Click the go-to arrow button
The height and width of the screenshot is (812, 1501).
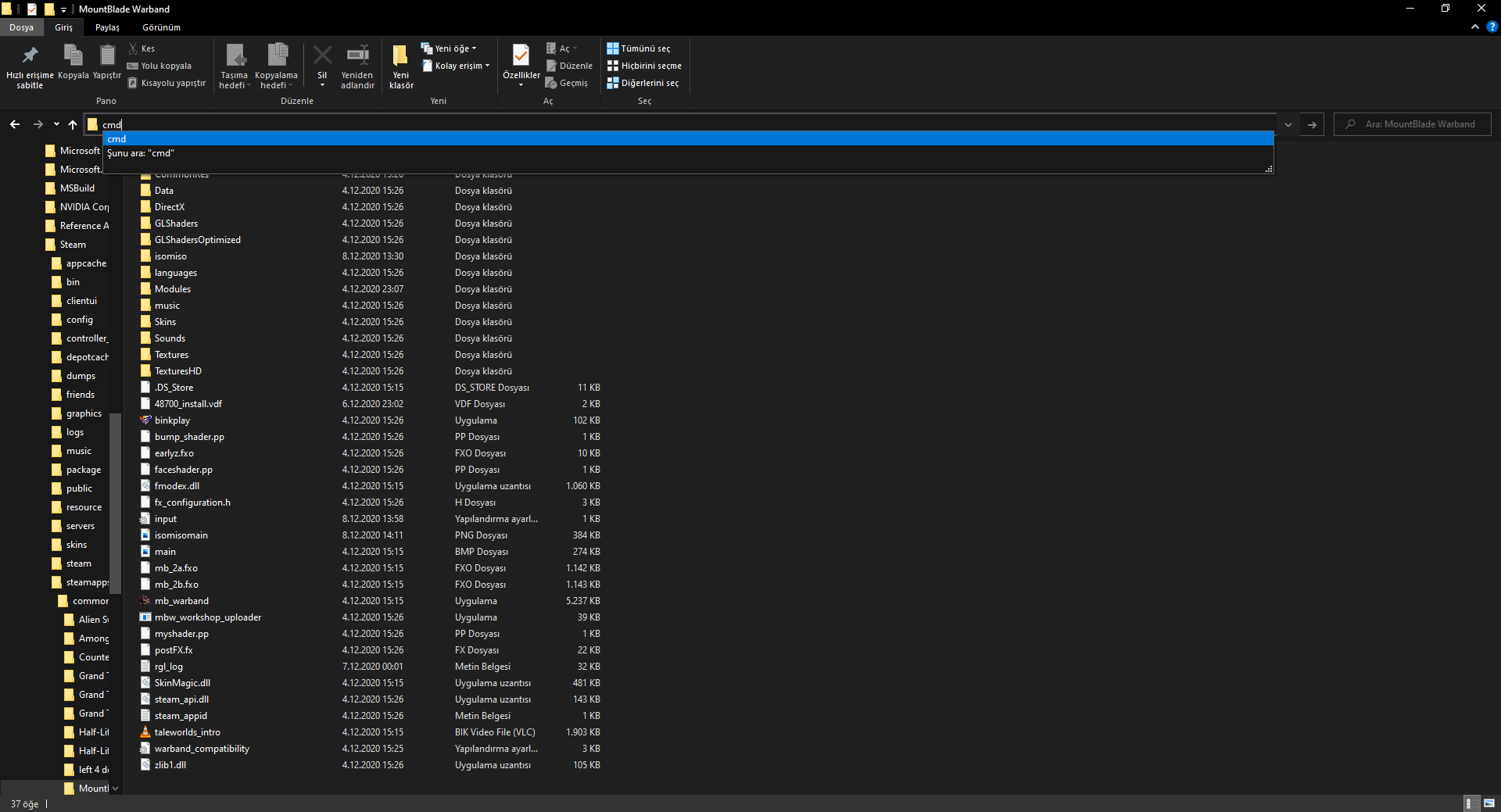pos(1312,124)
